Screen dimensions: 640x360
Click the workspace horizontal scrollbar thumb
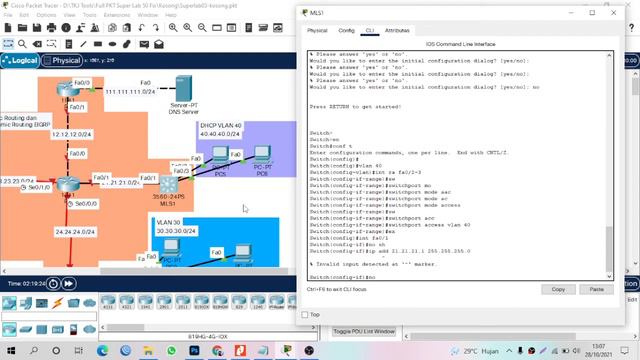click(x=194, y=271)
